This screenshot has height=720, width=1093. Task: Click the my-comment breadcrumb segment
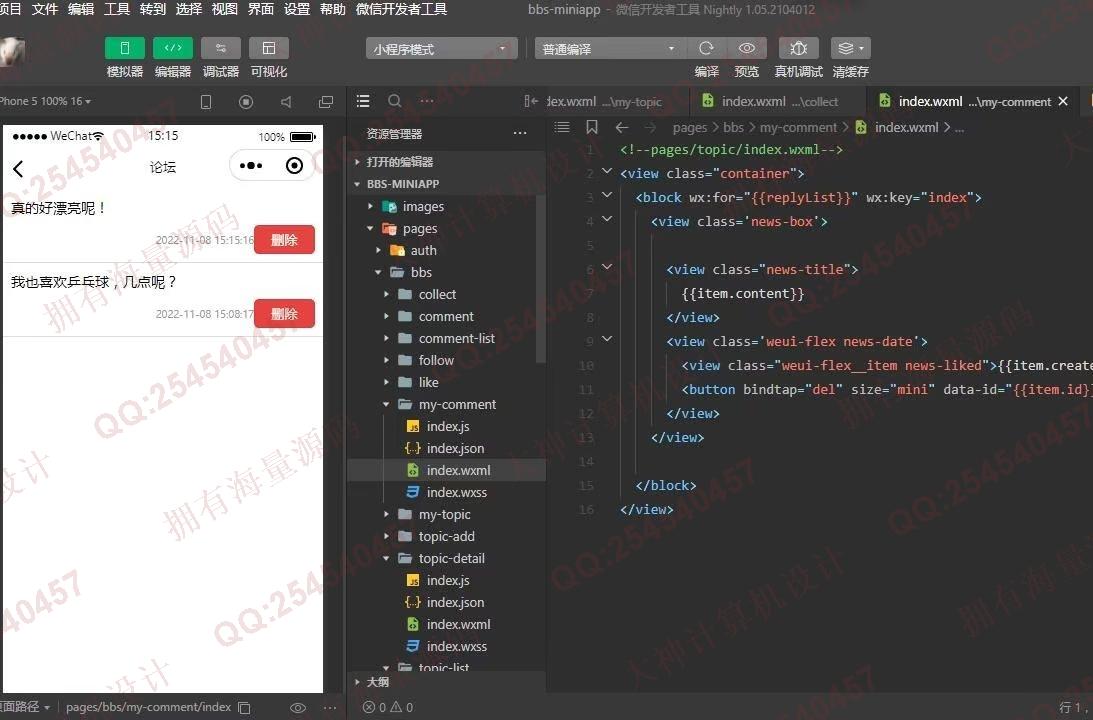click(798, 128)
